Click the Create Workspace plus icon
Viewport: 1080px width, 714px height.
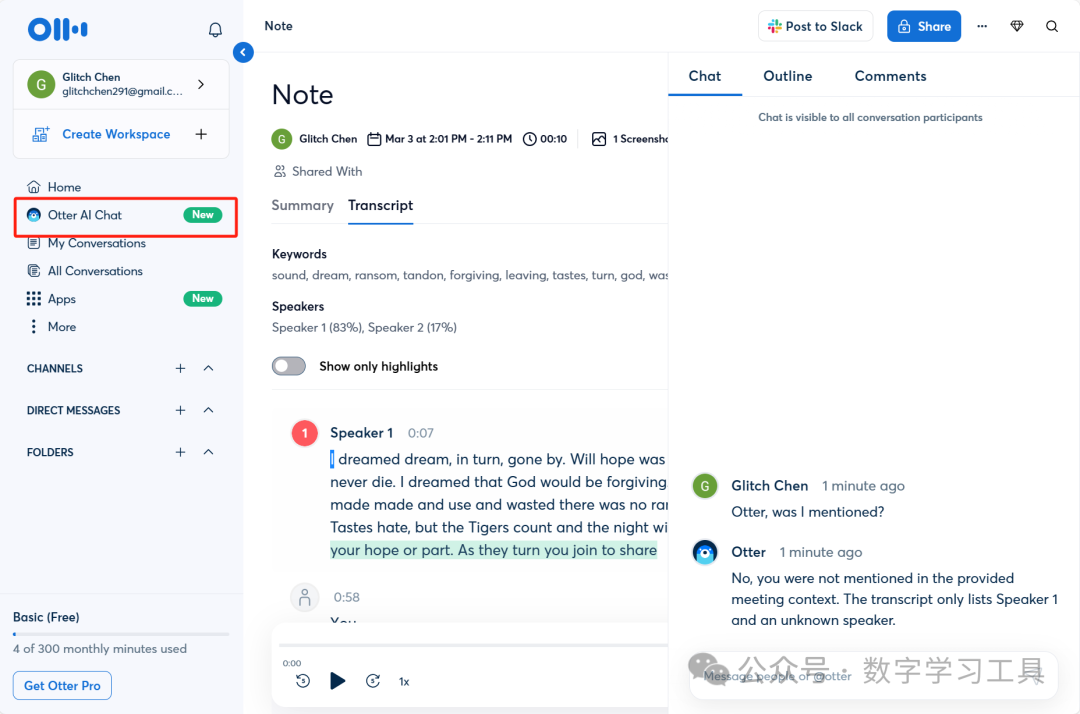point(201,134)
